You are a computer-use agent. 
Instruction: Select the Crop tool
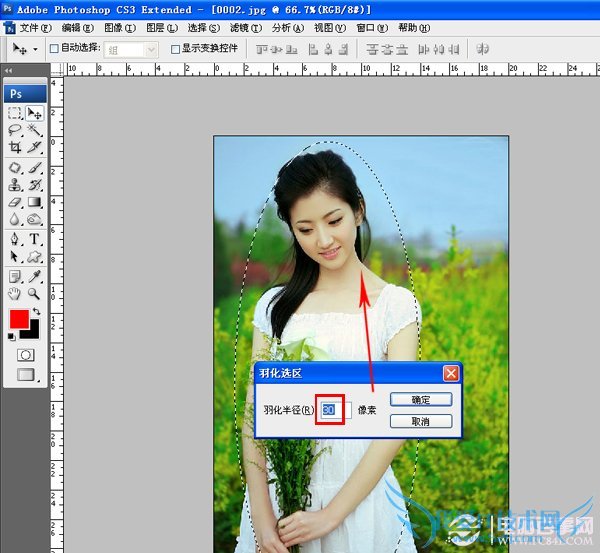click(x=15, y=147)
